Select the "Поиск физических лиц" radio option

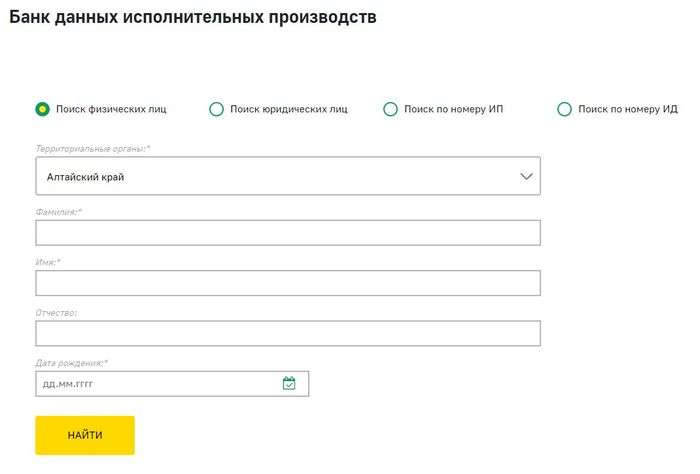pos(43,109)
